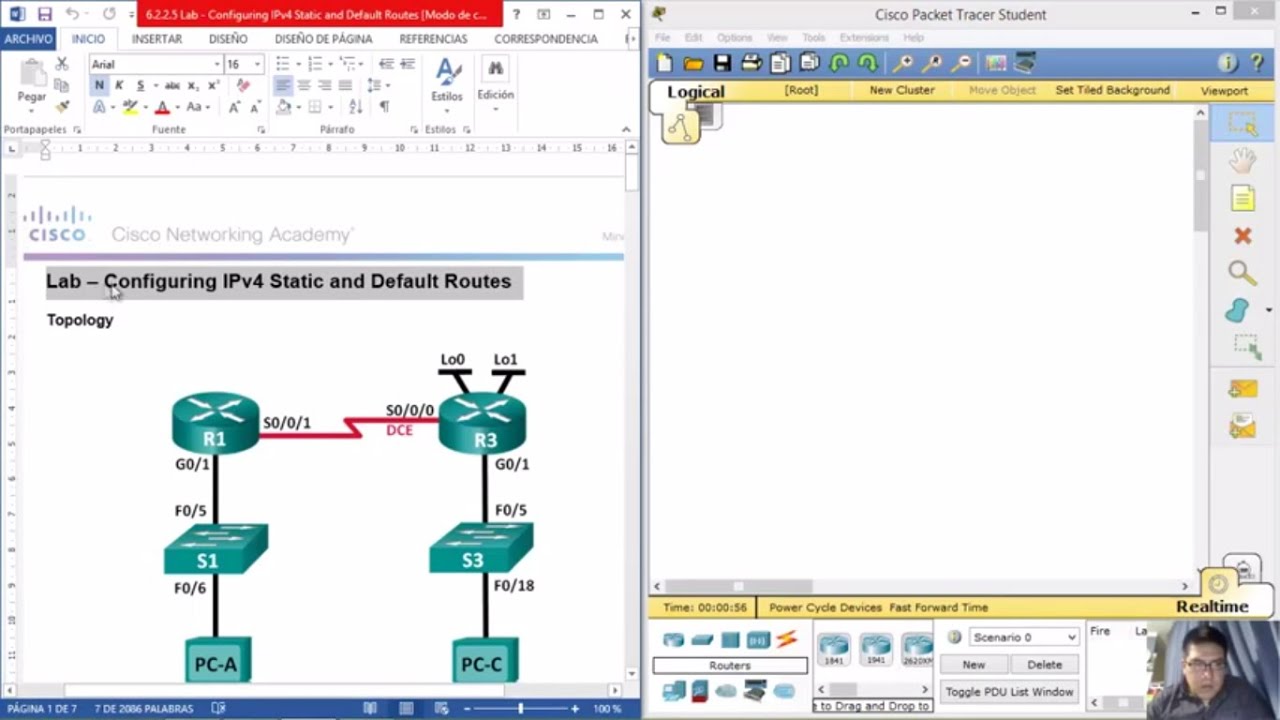Screen dimensions: 1280x720
Task: Select justify alignment in Word
Action: pos(345,85)
